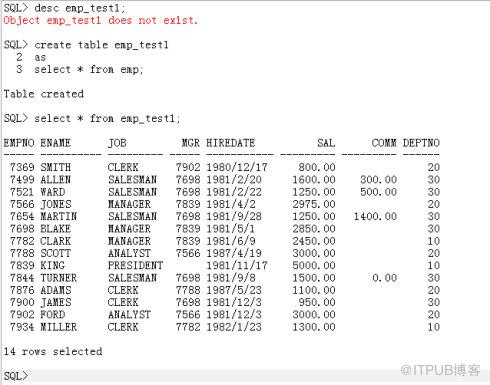Select the SMITH employee row name
The image size is (490, 385).
pyautogui.click(x=56, y=167)
